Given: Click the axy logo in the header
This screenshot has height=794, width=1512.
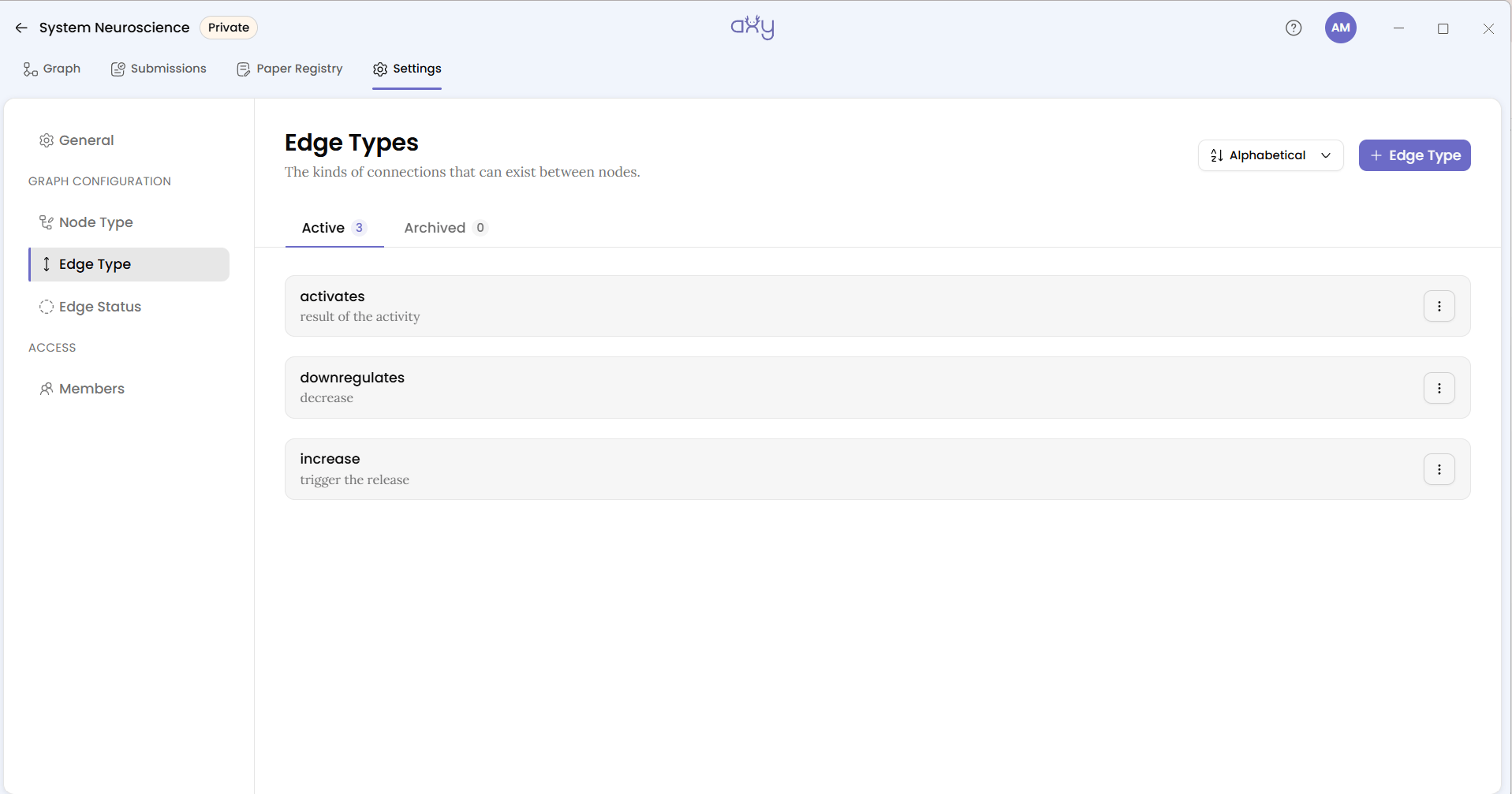Looking at the screenshot, I should pos(752,28).
